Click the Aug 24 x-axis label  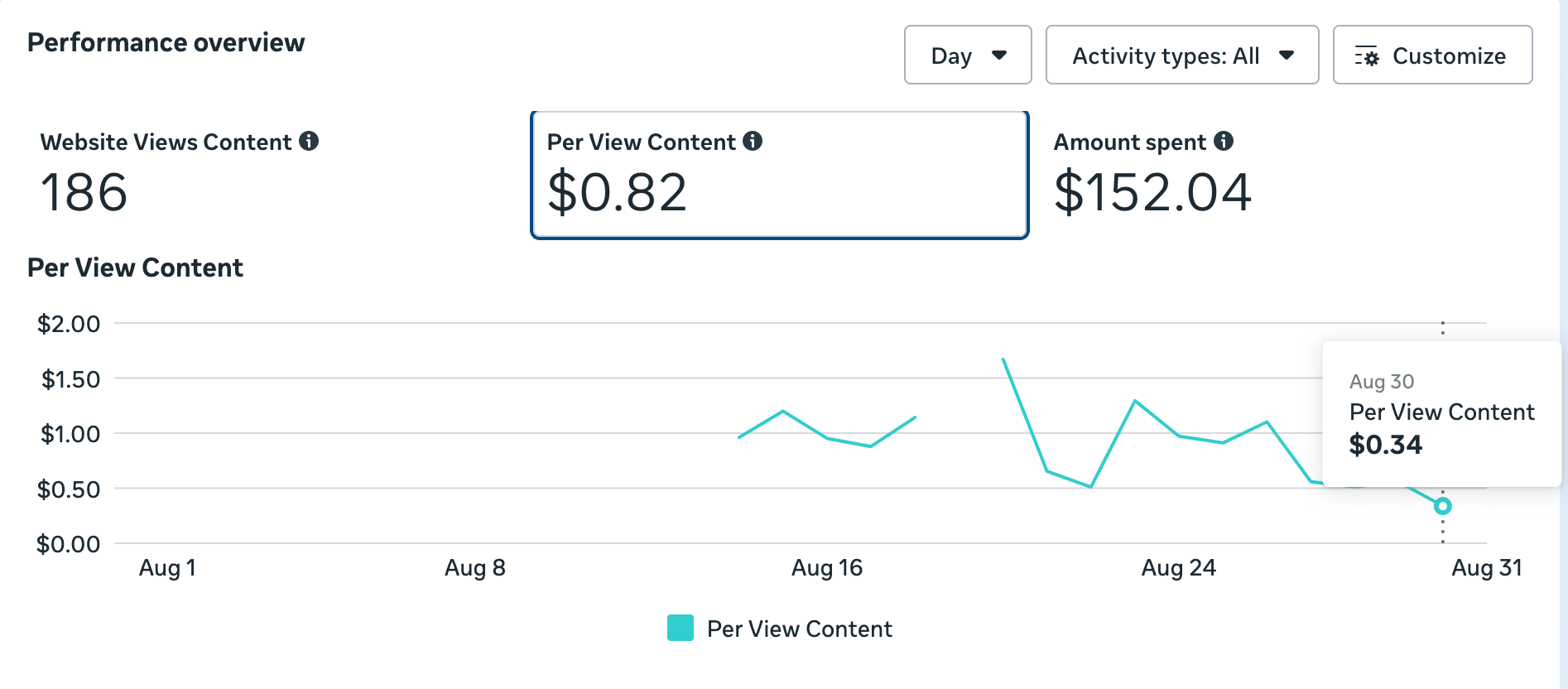(1178, 568)
